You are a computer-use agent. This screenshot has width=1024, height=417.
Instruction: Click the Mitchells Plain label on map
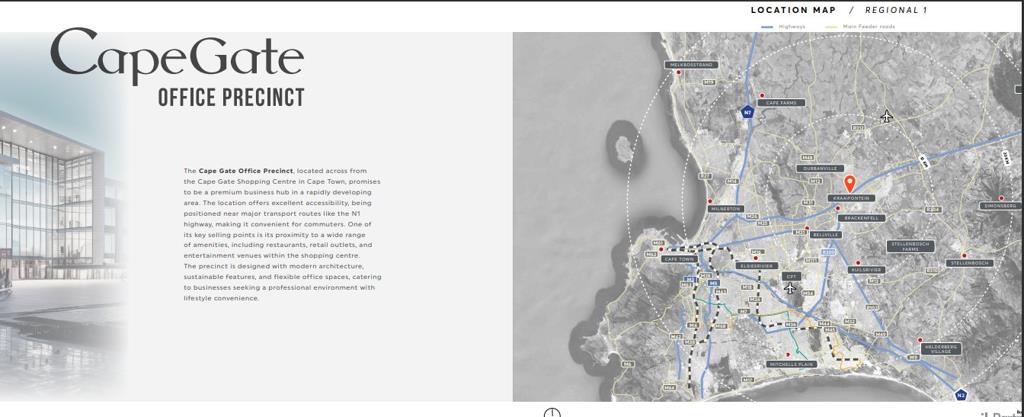(x=792, y=364)
